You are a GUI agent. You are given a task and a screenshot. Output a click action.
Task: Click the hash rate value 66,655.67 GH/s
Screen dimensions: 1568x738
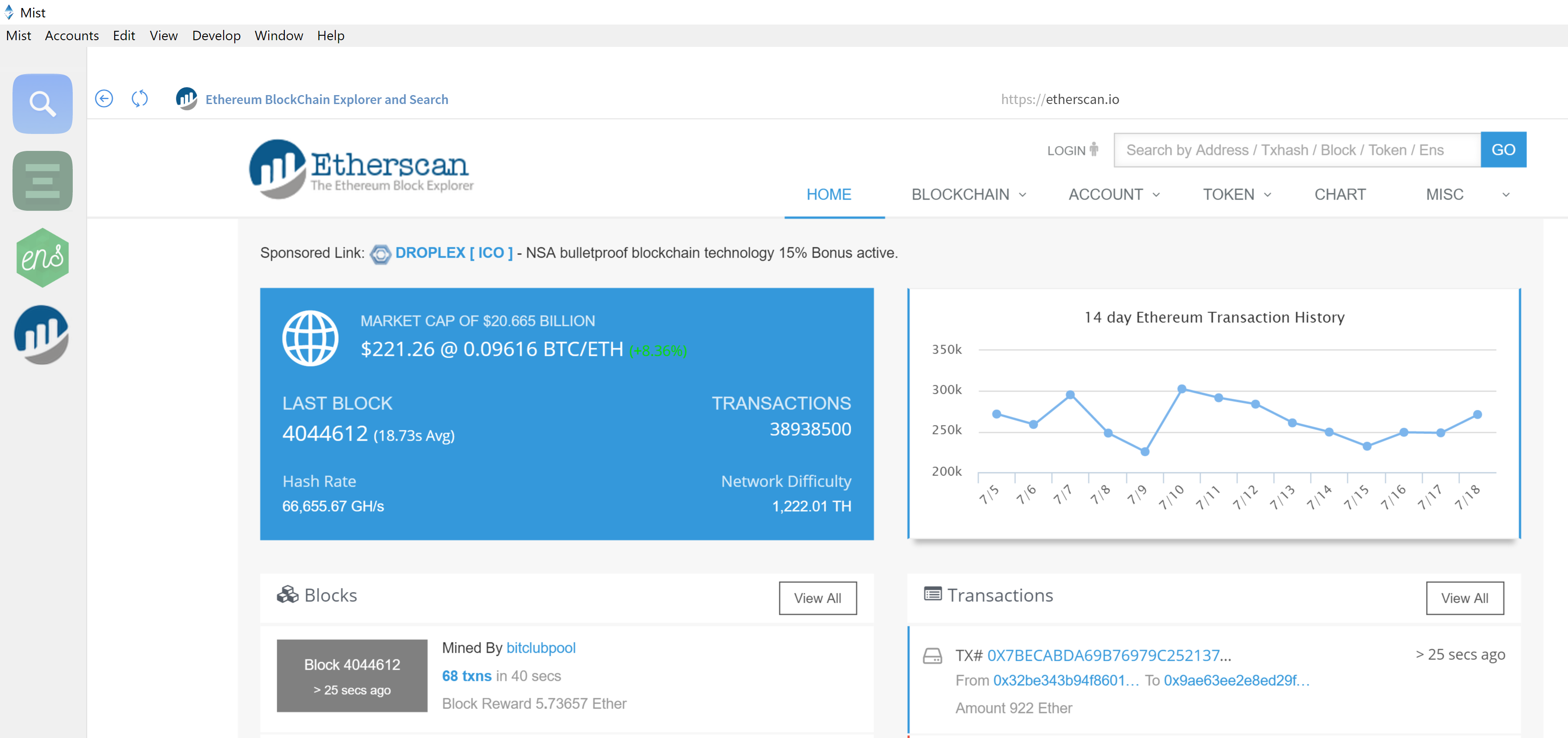333,506
